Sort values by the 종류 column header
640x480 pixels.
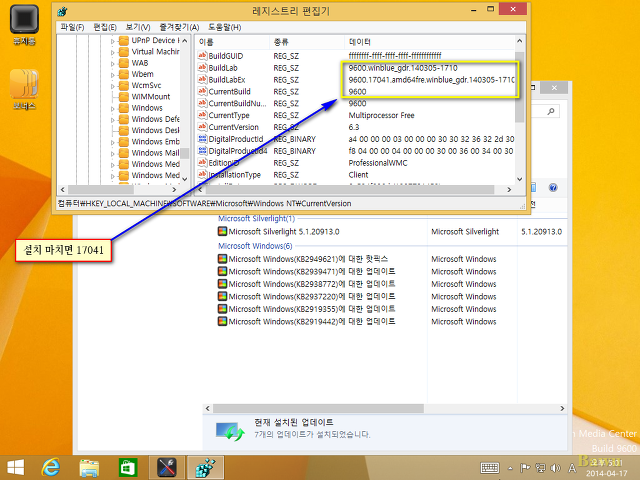click(x=307, y=42)
